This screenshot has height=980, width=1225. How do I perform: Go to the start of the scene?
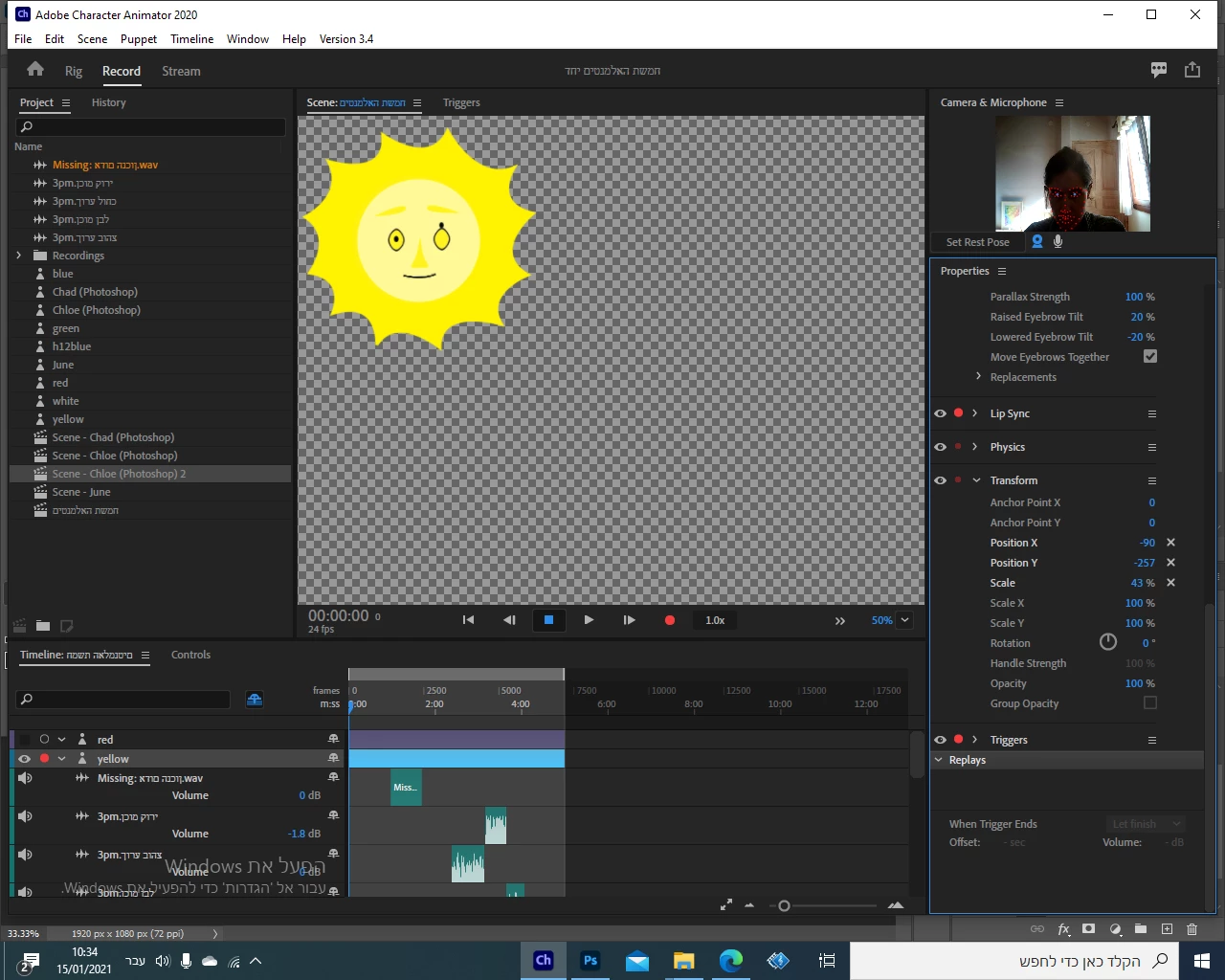[x=468, y=620]
